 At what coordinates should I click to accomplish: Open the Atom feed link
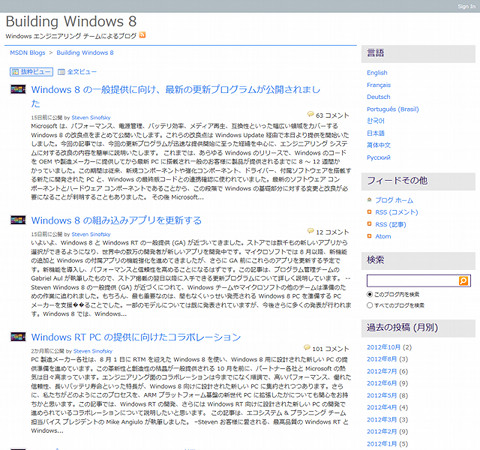click(x=383, y=236)
